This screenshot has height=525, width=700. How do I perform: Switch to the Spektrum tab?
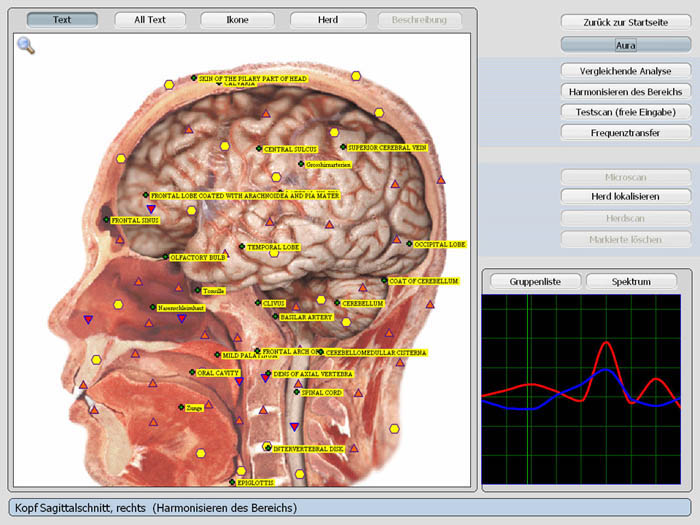click(630, 282)
